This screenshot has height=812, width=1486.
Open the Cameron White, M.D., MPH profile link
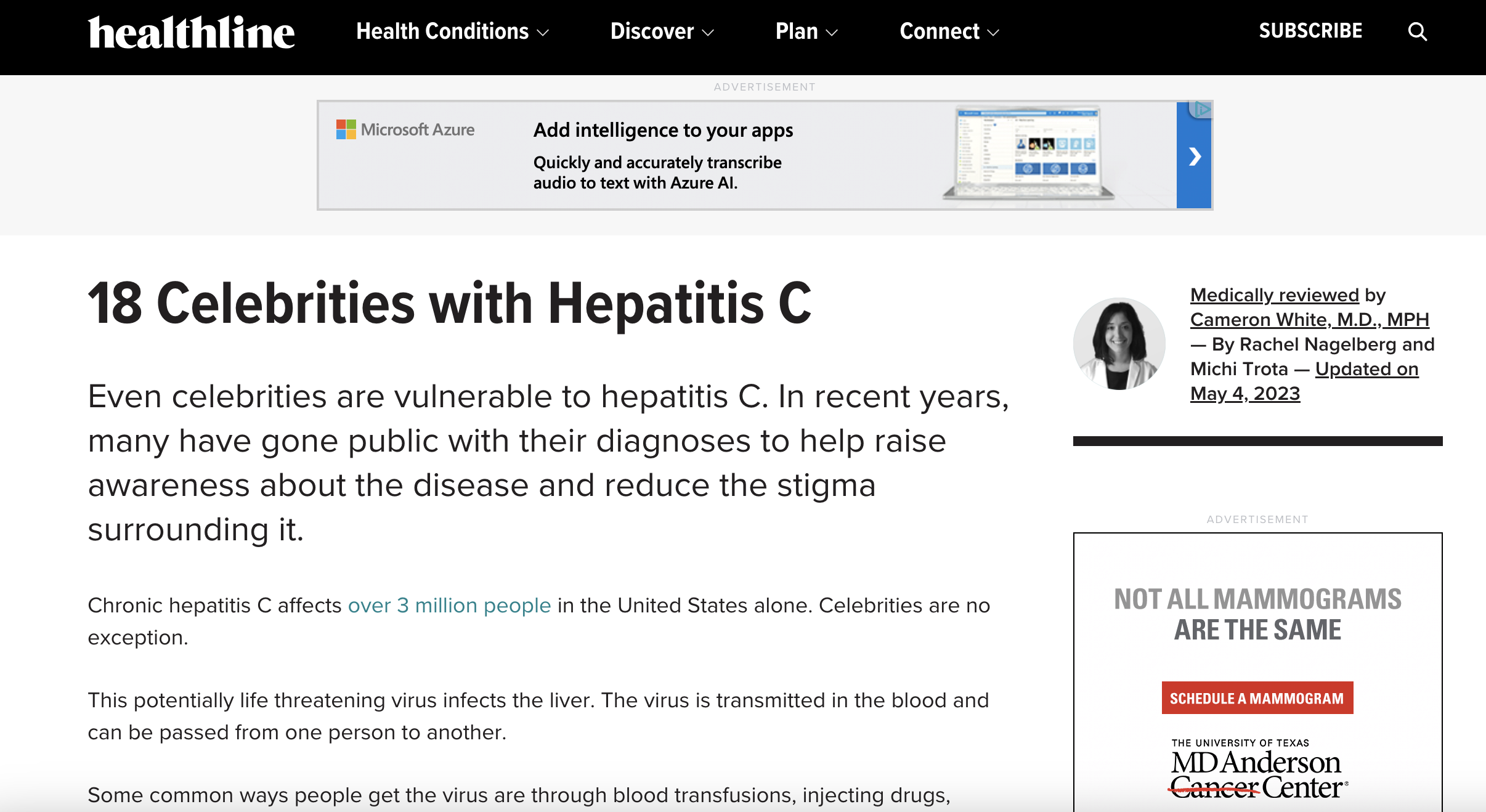click(x=1309, y=319)
